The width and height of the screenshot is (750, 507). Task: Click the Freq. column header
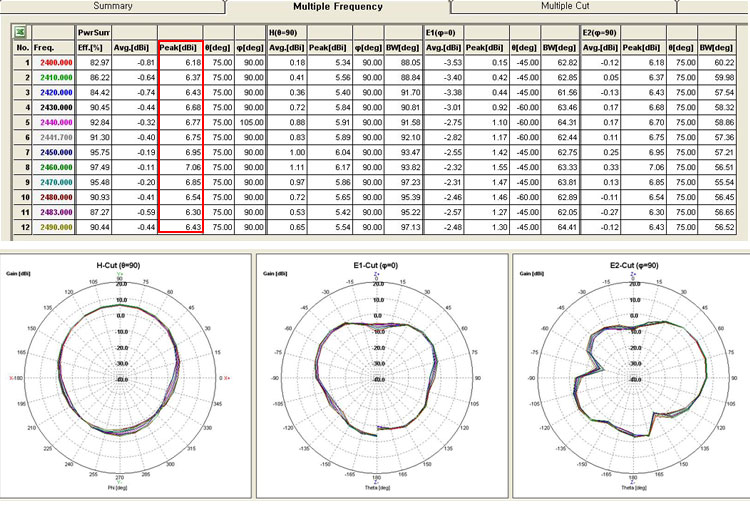pyautogui.click(x=53, y=47)
